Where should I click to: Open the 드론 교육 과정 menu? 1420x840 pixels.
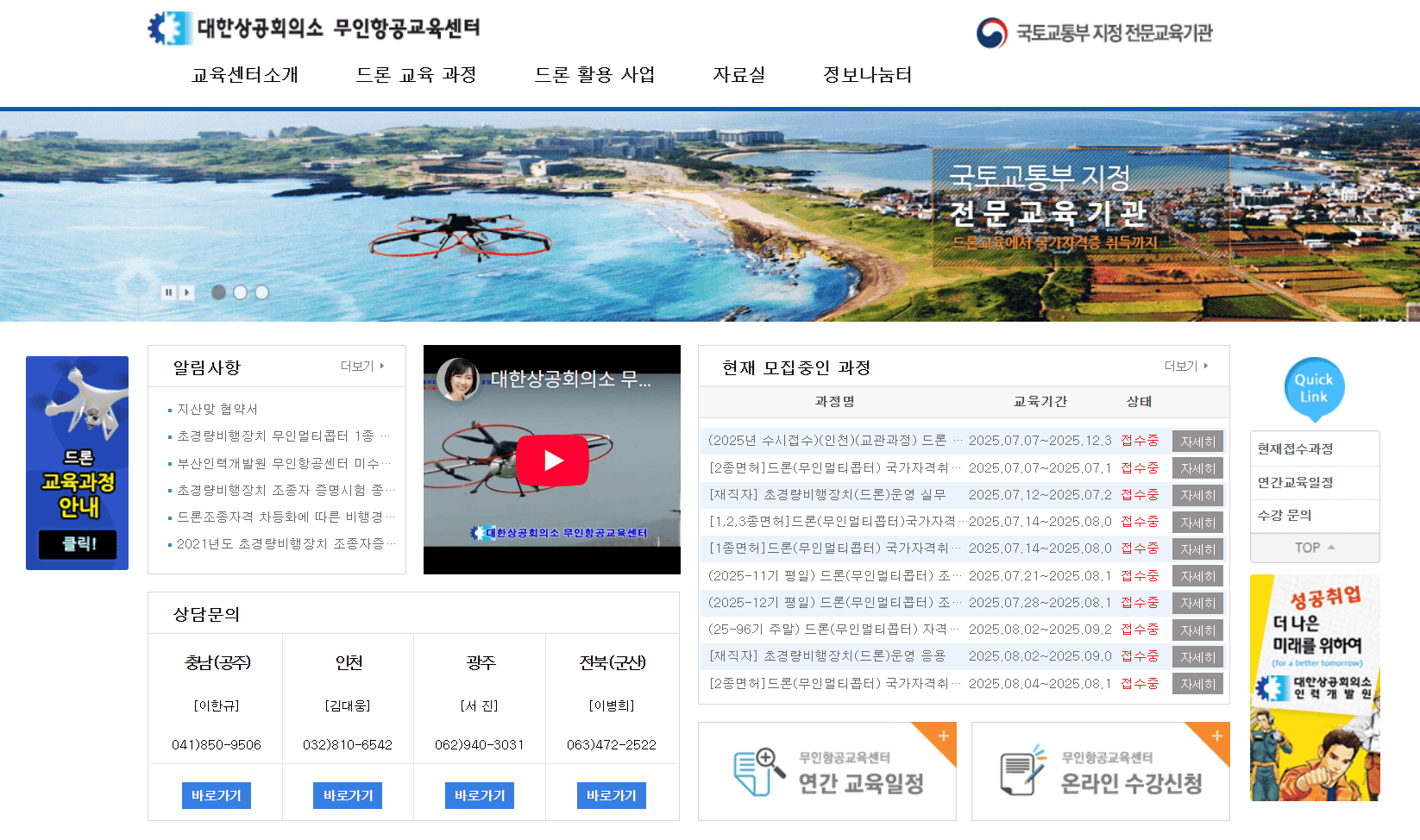tap(417, 75)
